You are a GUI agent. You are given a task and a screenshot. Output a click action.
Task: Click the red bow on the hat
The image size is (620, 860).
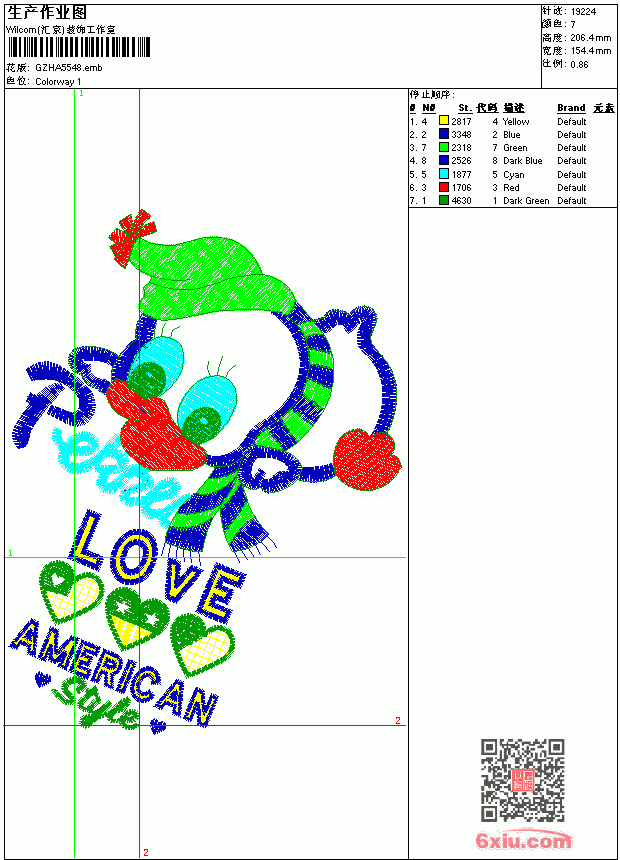click(x=131, y=239)
